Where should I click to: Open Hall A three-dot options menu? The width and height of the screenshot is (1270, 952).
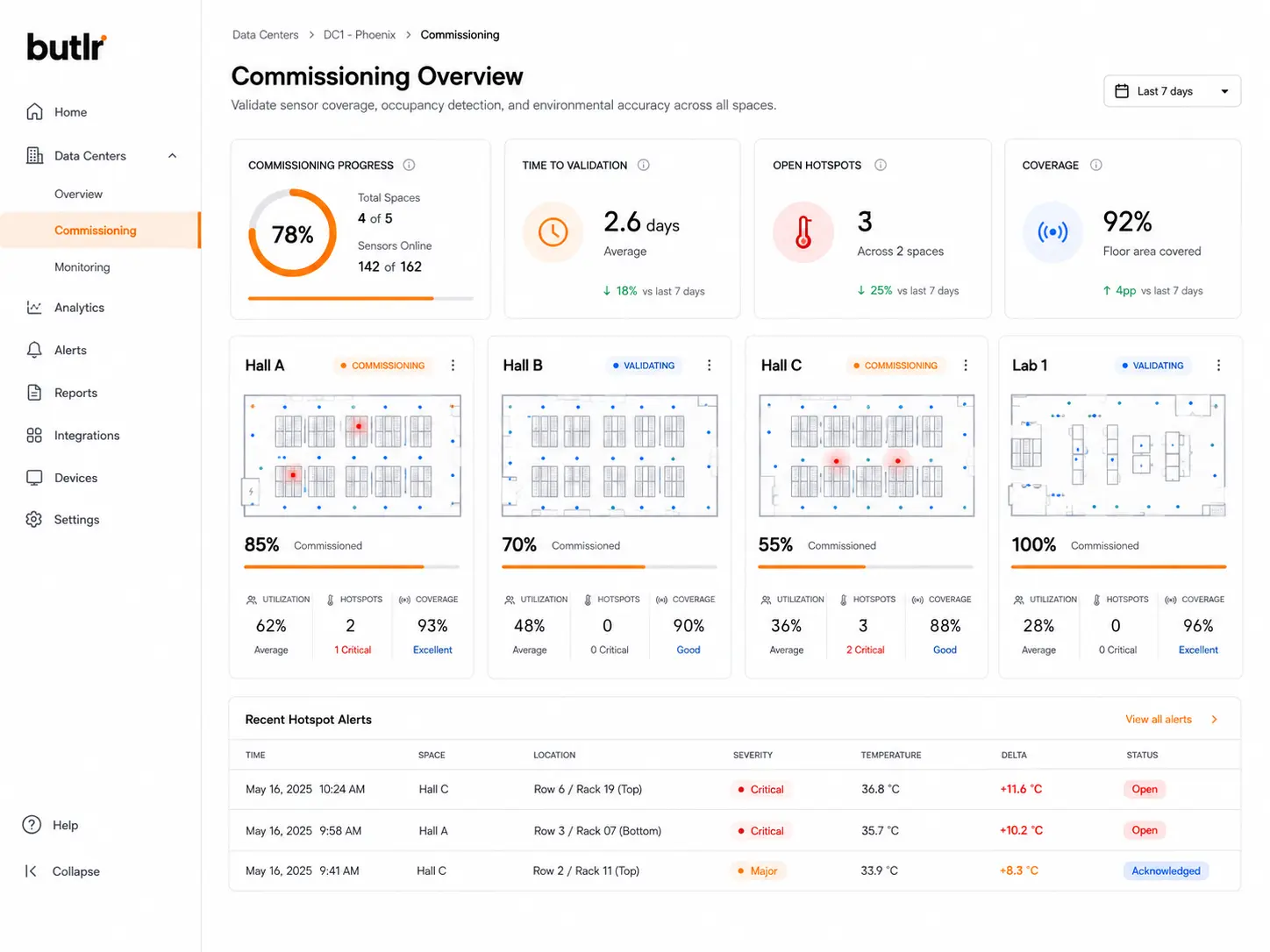click(x=453, y=366)
